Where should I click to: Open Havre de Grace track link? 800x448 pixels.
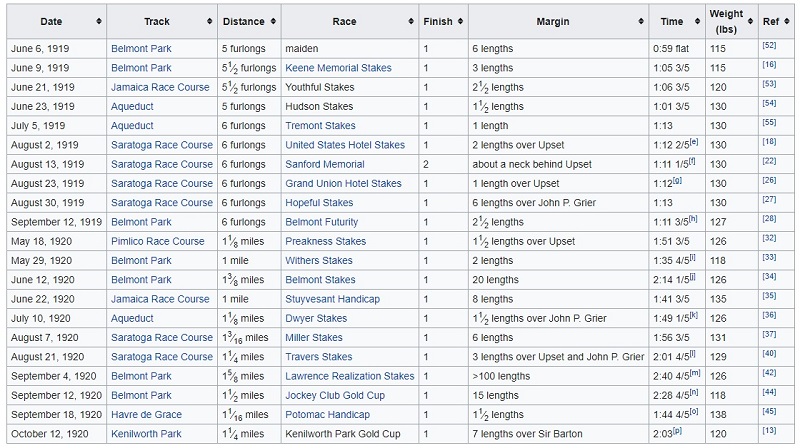pyautogui.click(x=146, y=415)
